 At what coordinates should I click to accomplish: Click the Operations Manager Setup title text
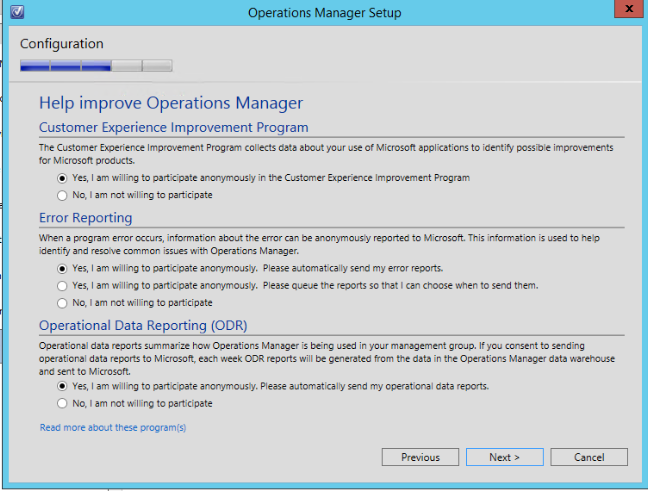tap(323, 12)
